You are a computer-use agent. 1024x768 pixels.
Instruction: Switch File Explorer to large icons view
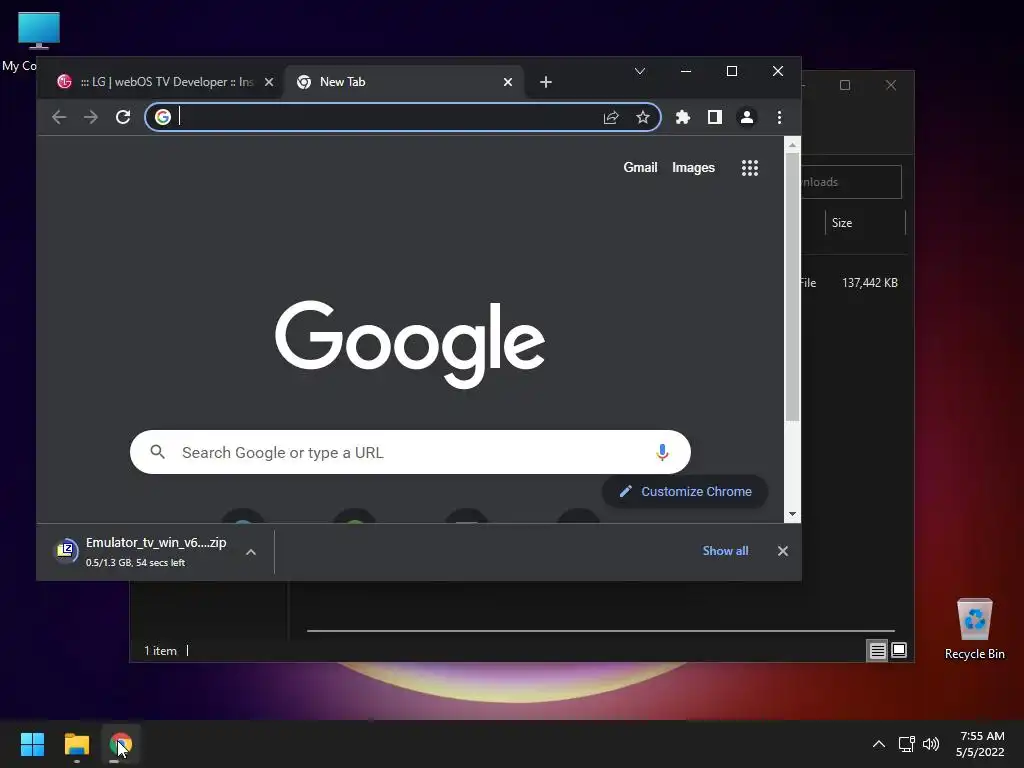pos(899,650)
